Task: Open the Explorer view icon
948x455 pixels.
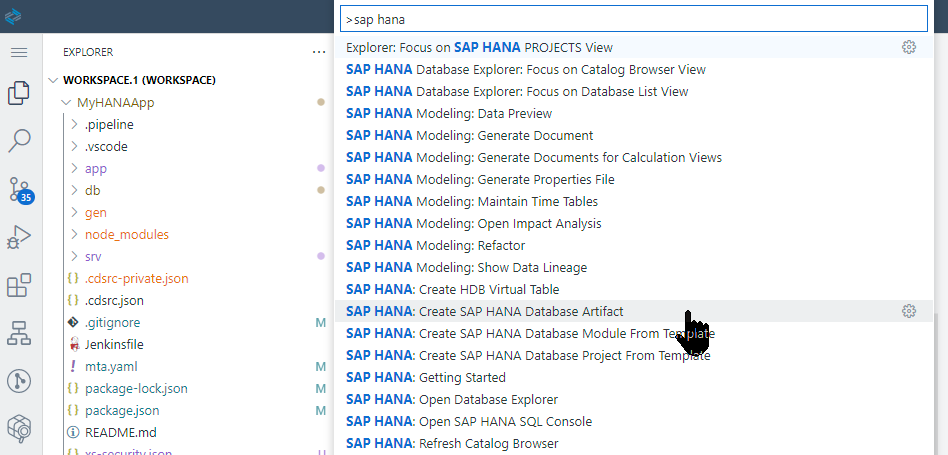Action: coord(19,93)
